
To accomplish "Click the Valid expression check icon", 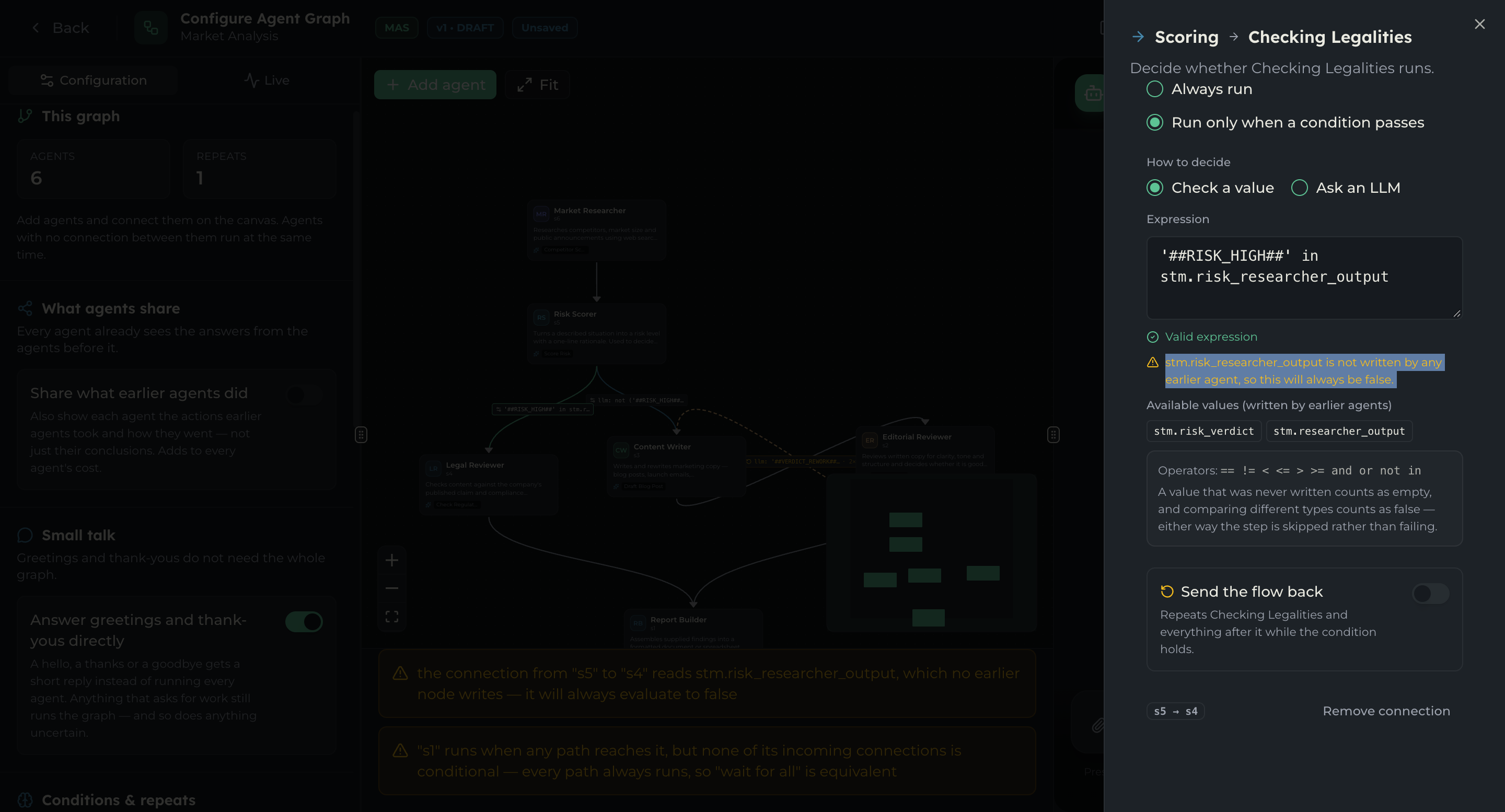I will (1152, 337).
